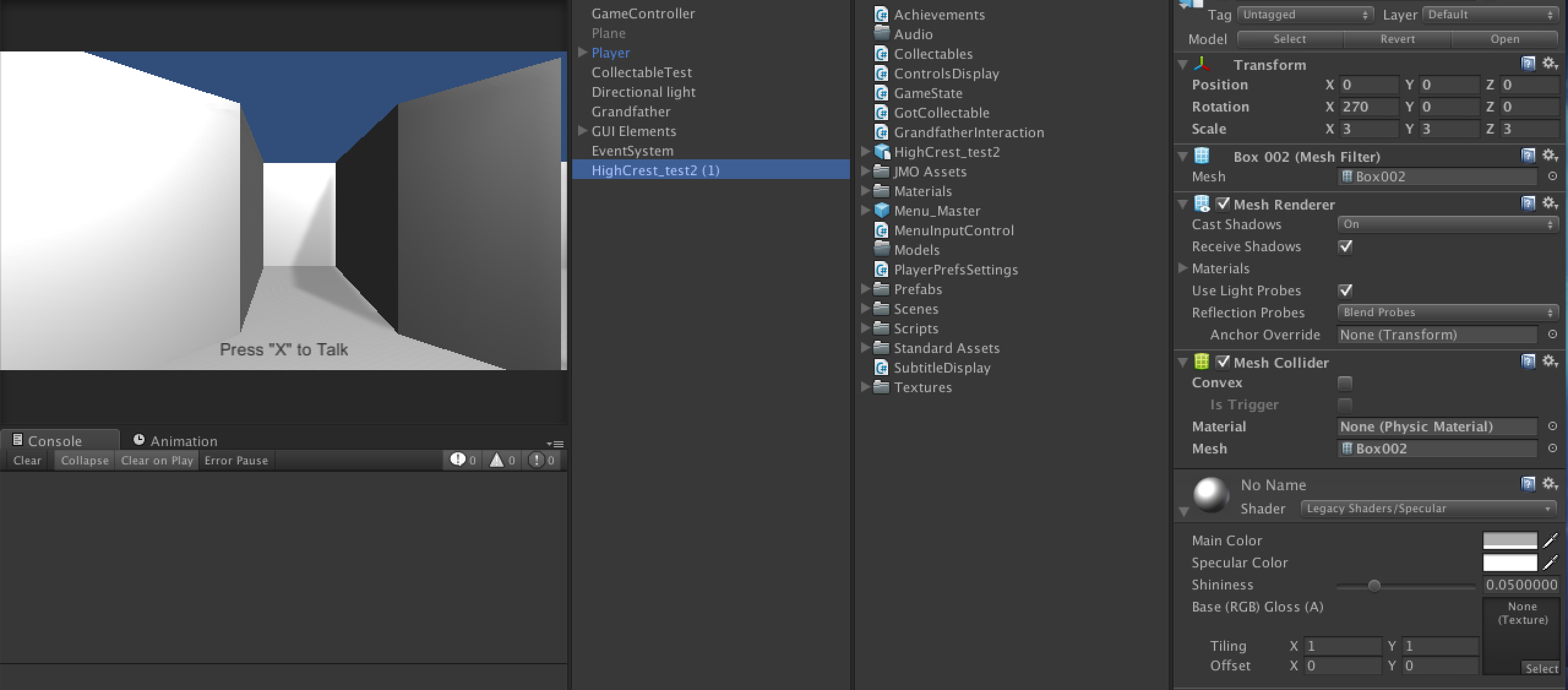Expand the Materials section
Image resolution: width=1568 pixels, height=690 pixels.
pos(1183,268)
